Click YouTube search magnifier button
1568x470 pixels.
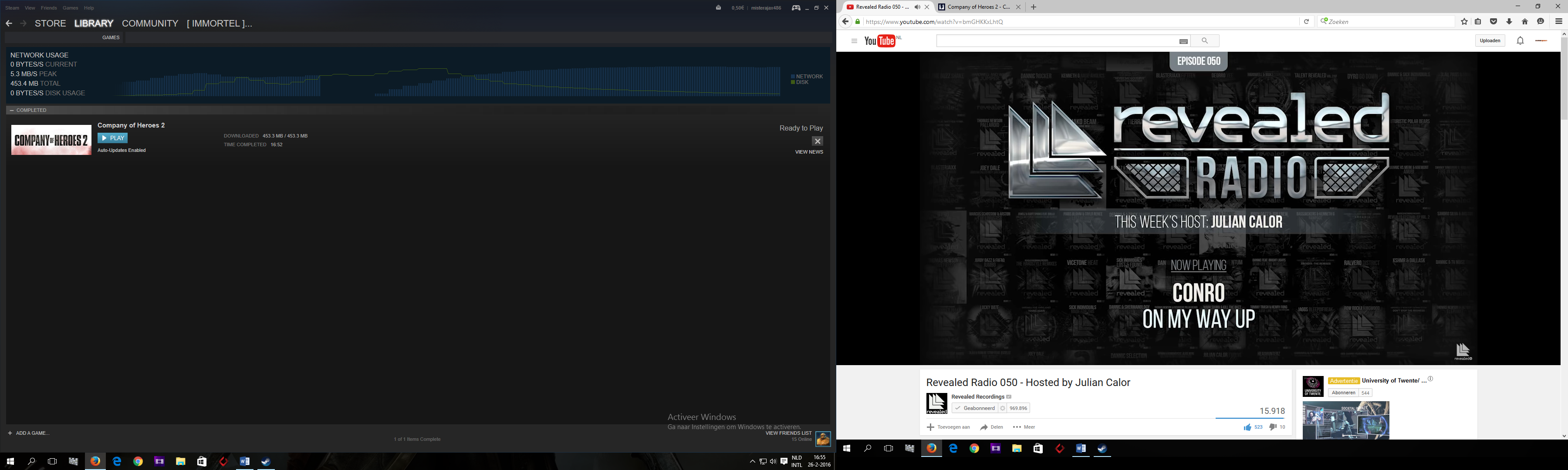(1205, 41)
